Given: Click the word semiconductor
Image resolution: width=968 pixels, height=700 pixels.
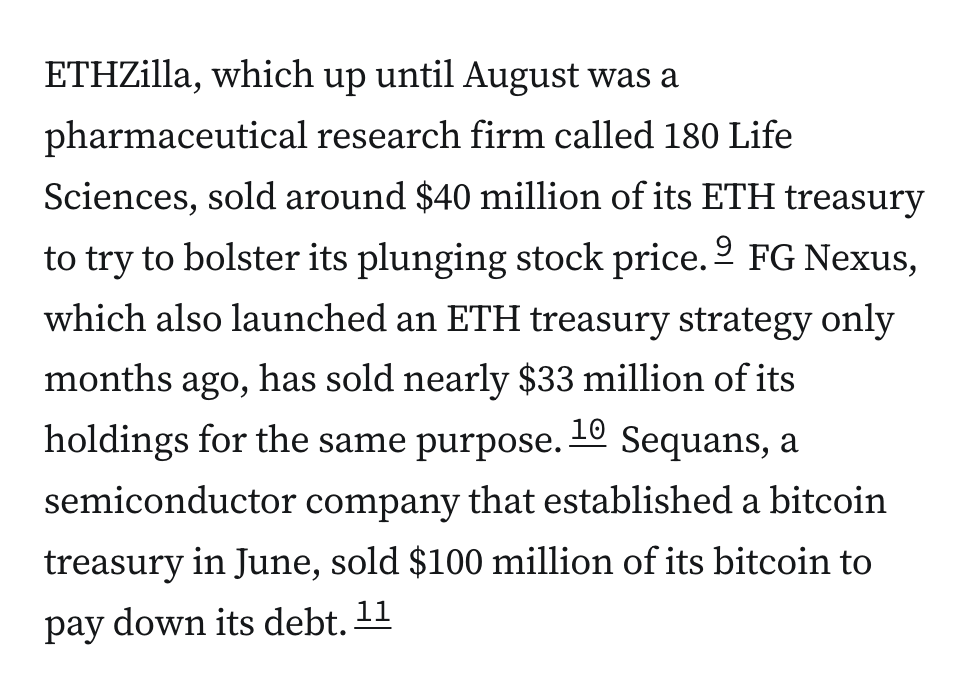Looking at the screenshot, I should tap(168, 501).
